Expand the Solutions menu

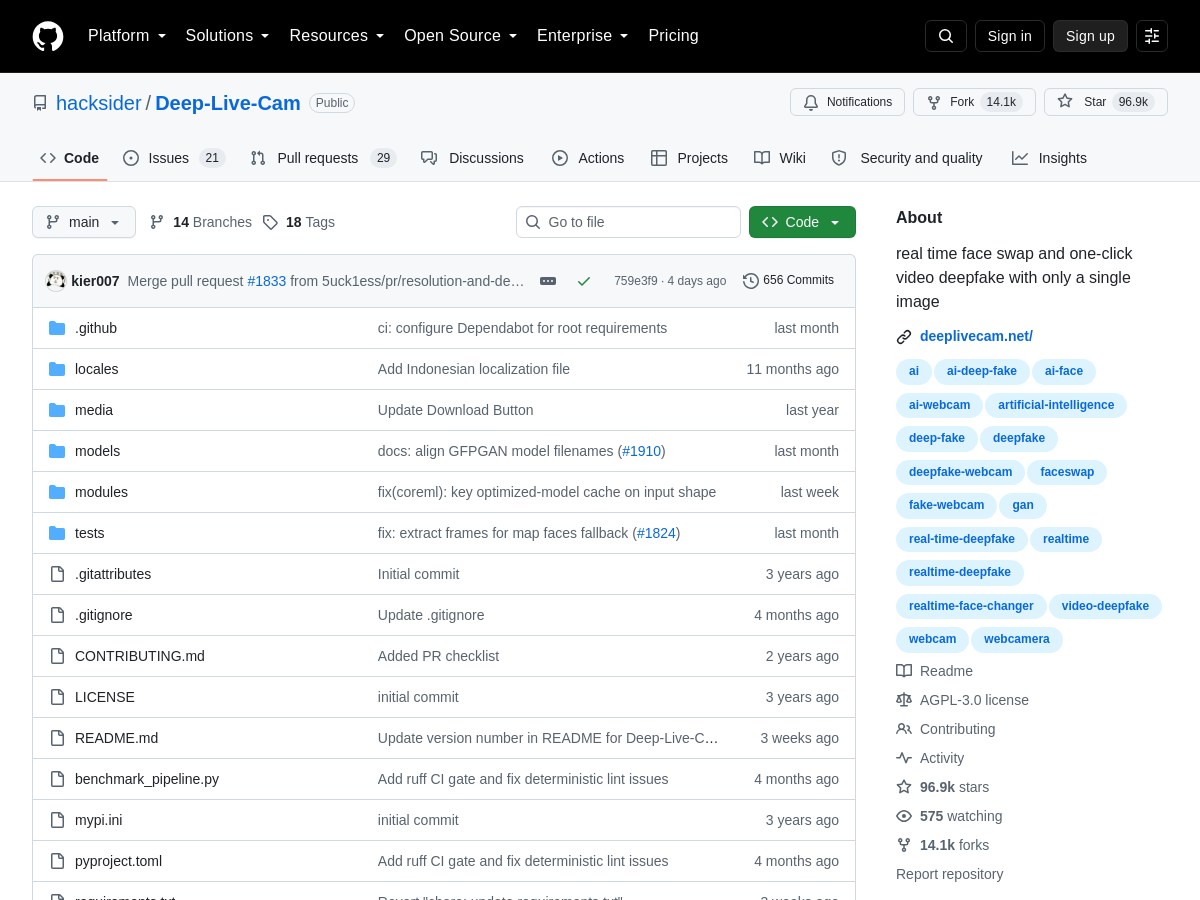[228, 36]
